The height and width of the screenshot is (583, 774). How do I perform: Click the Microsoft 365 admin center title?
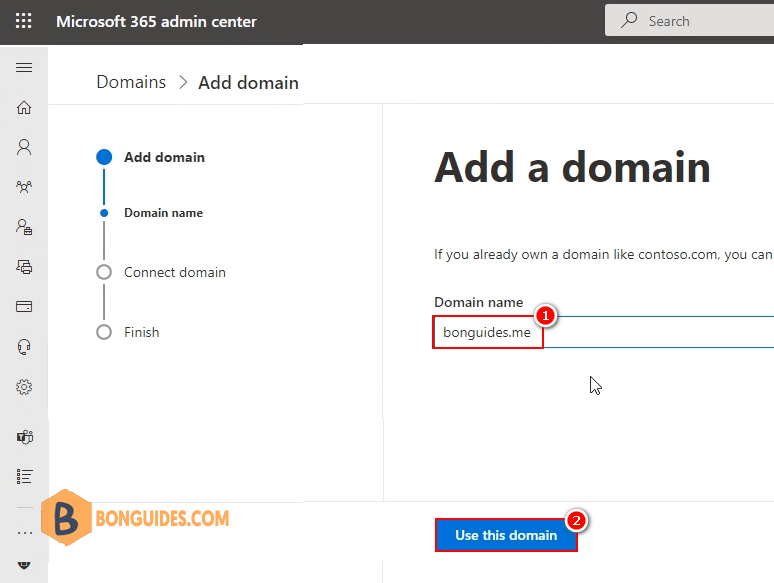[x=156, y=21]
